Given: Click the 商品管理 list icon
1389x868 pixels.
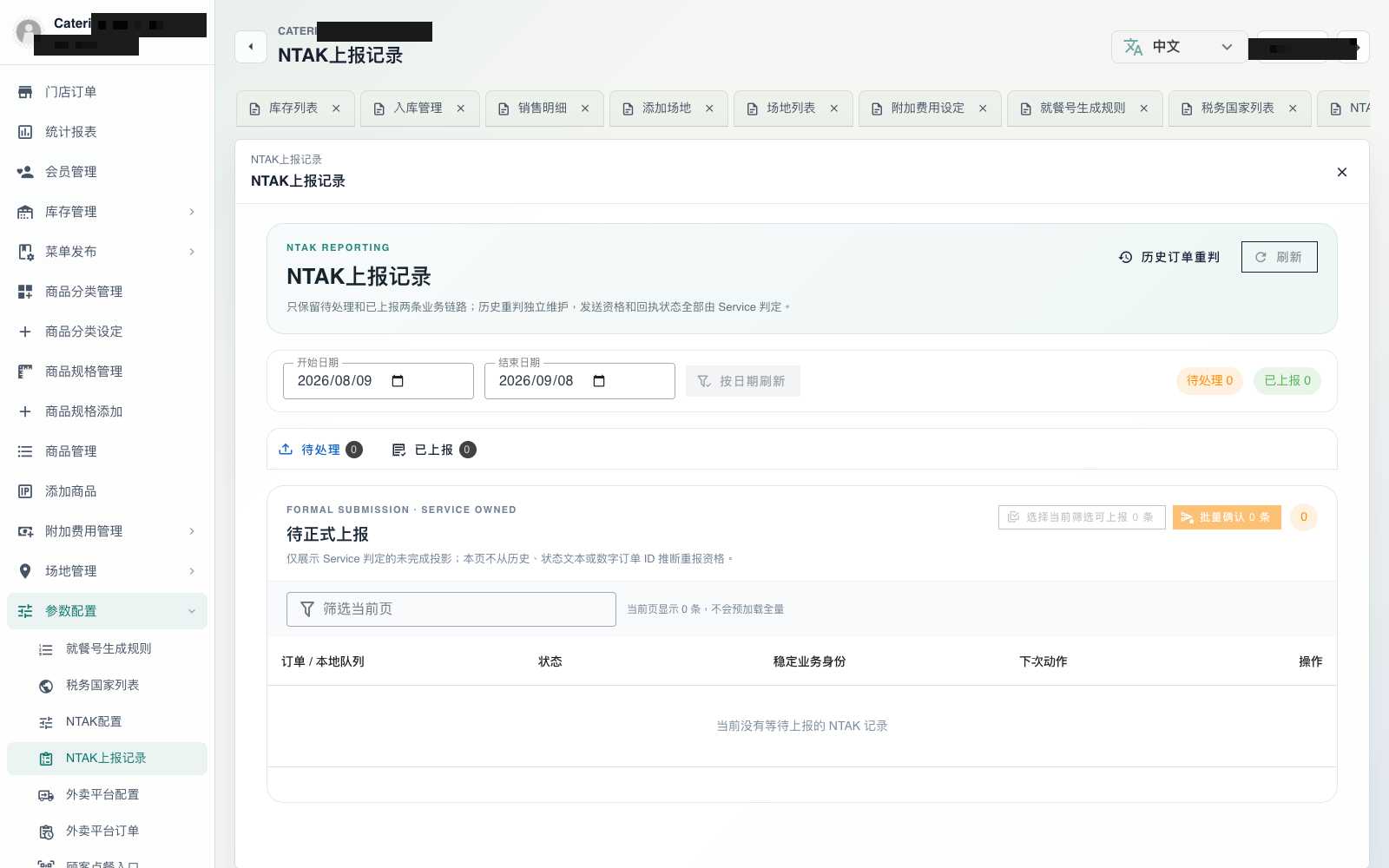Looking at the screenshot, I should (x=25, y=451).
